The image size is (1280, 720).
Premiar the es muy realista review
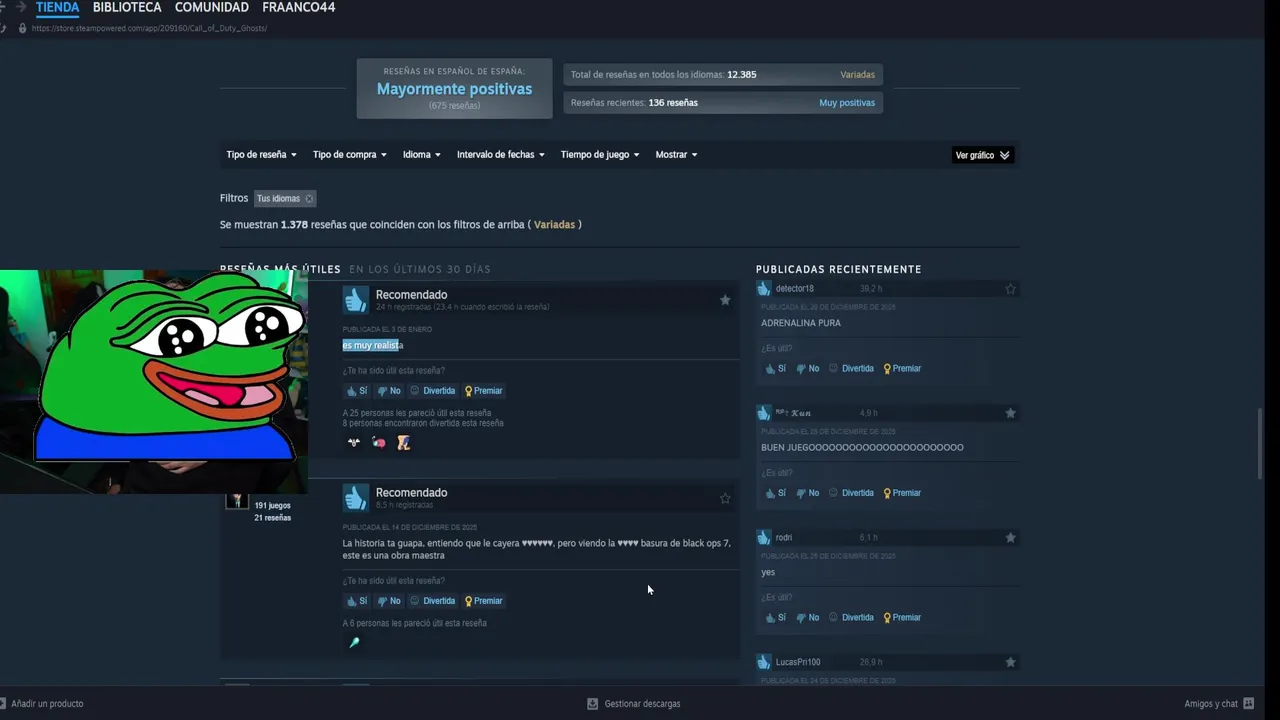(483, 391)
